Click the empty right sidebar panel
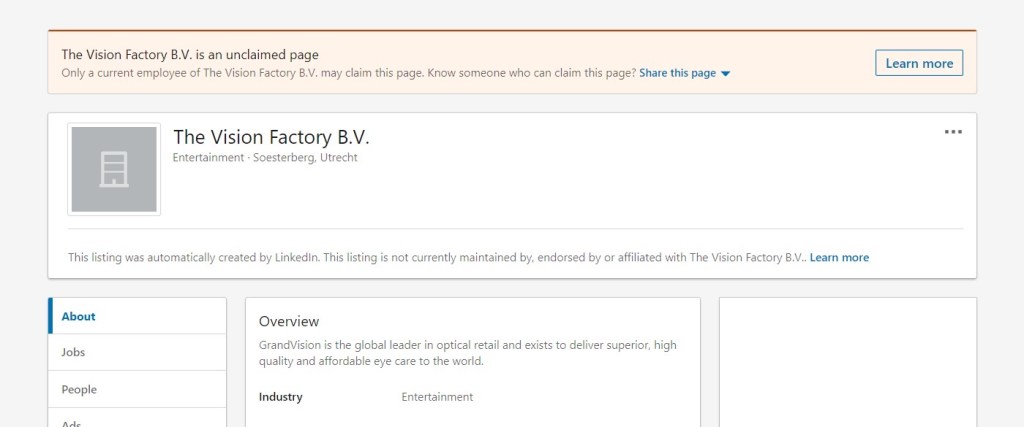The width and height of the screenshot is (1024, 427). pyautogui.click(x=847, y=360)
